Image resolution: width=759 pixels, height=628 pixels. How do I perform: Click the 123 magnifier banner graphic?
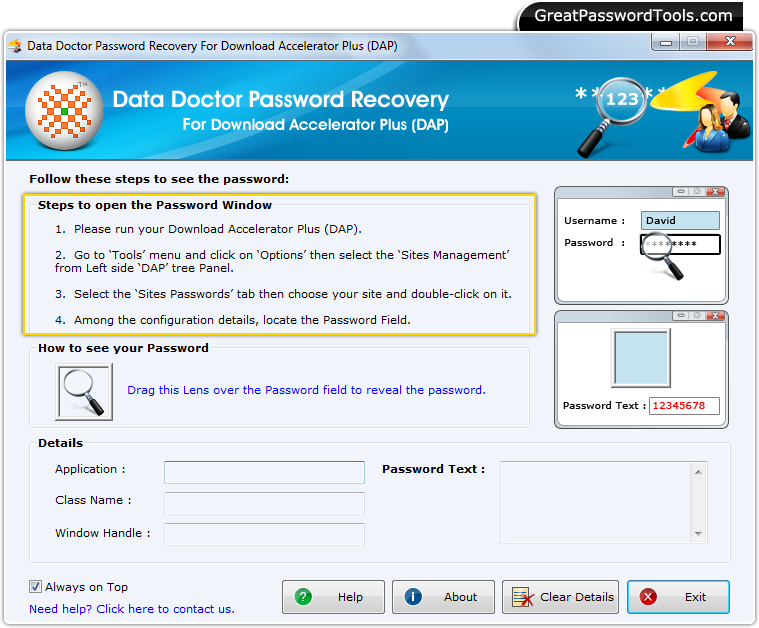click(615, 117)
